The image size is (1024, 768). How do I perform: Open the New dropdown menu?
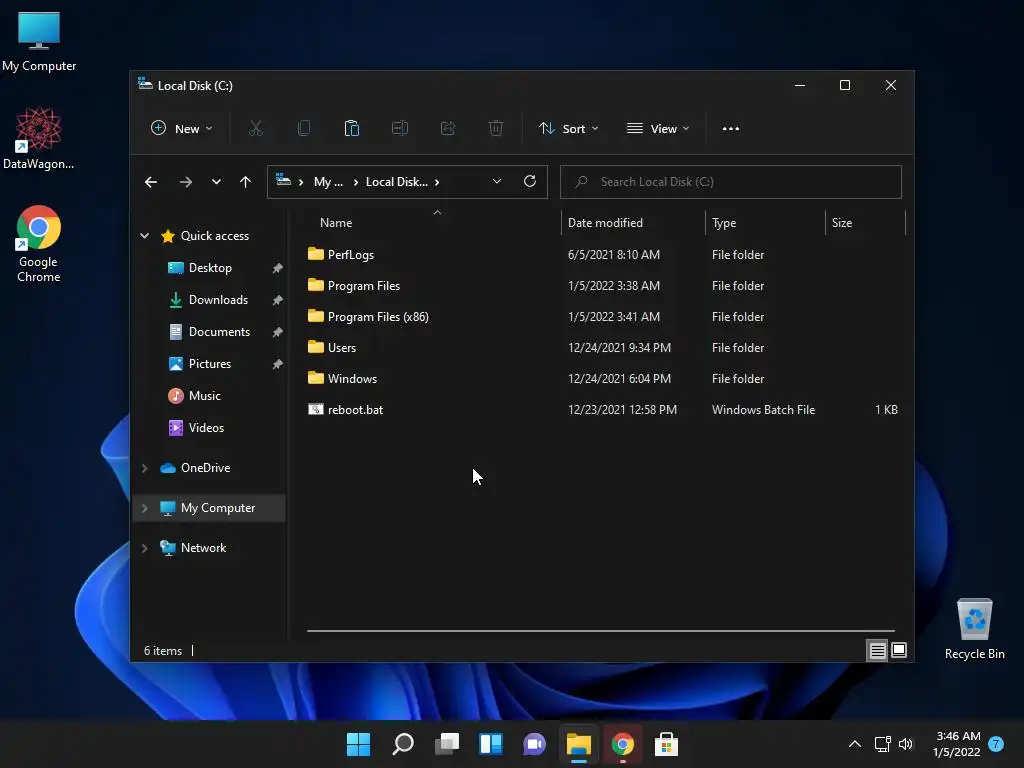(x=182, y=129)
